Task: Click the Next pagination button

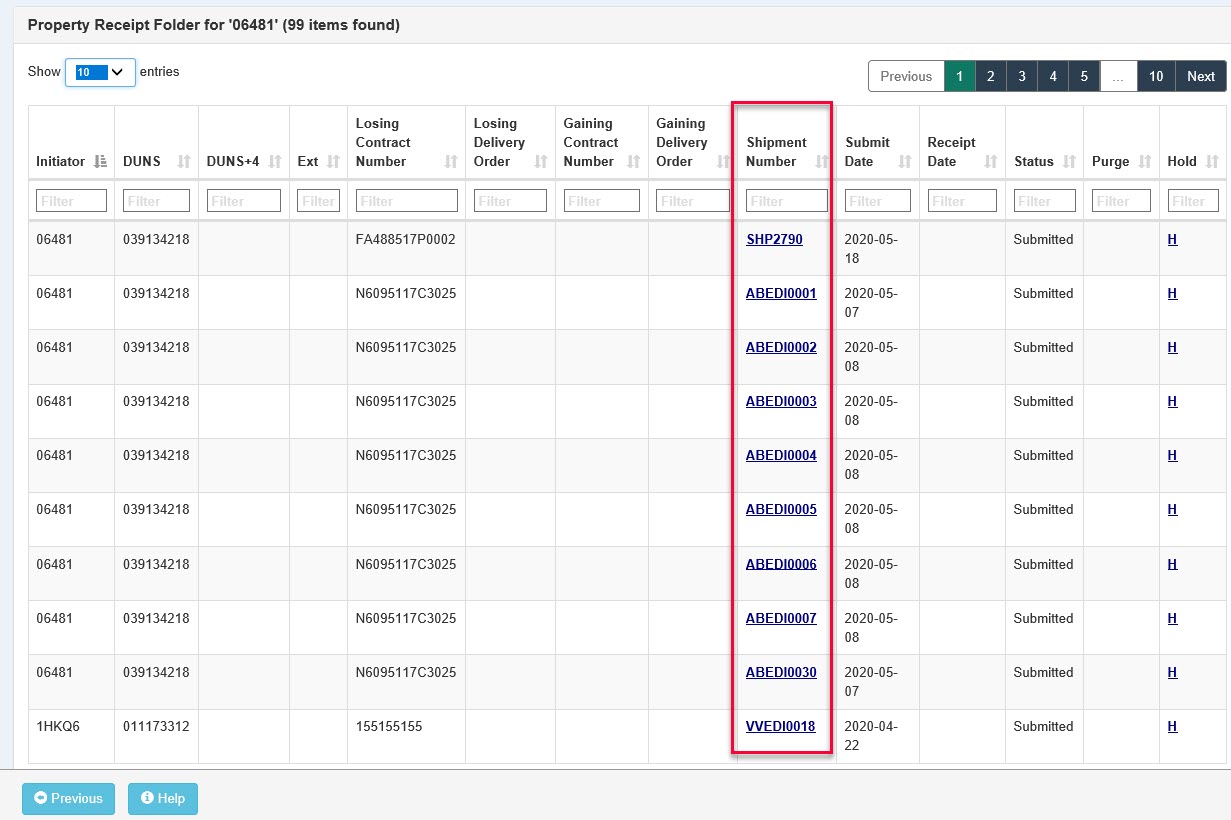Action: point(1200,76)
